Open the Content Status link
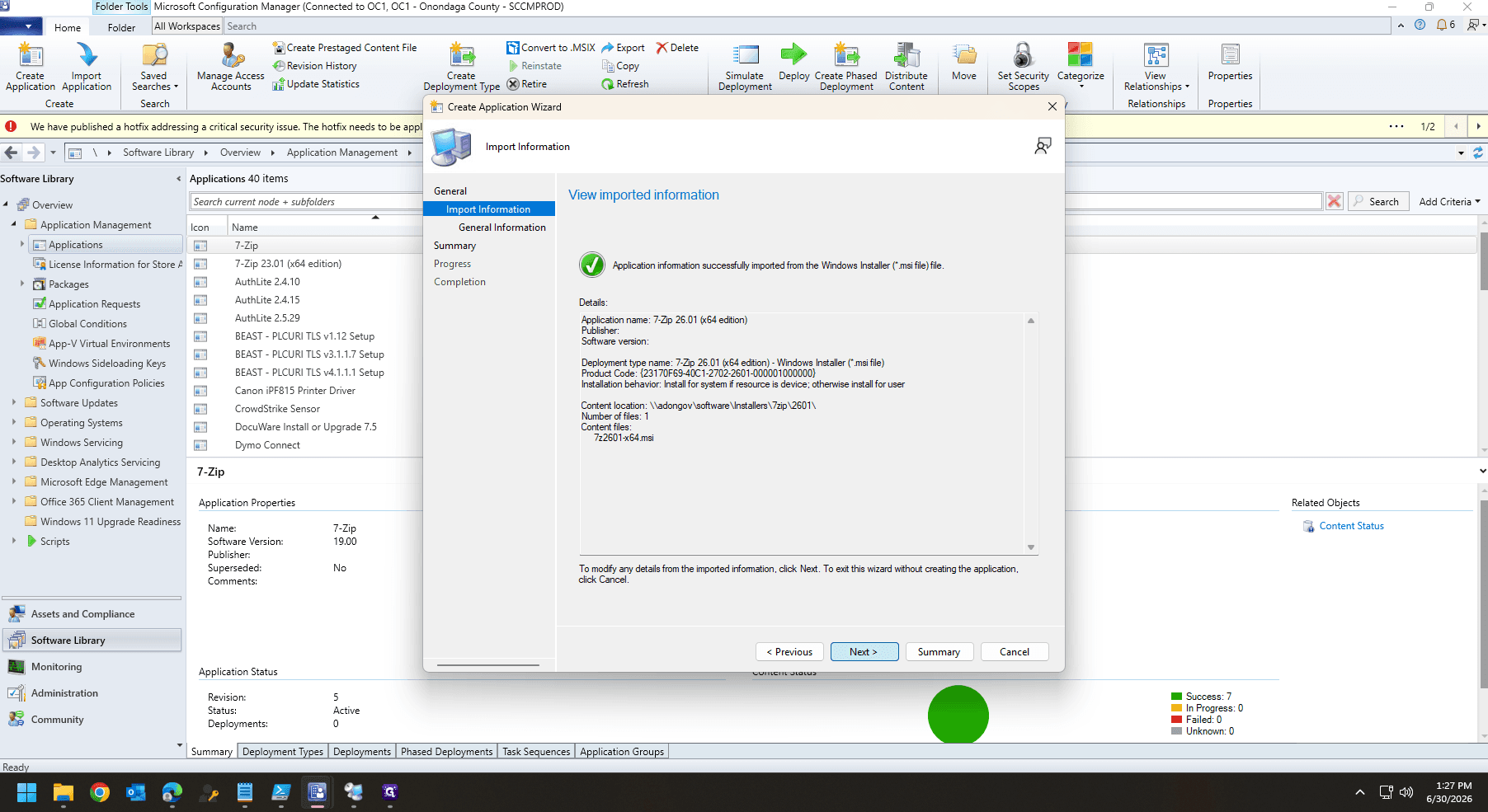Viewport: 1488px width, 812px height. [x=1351, y=526]
